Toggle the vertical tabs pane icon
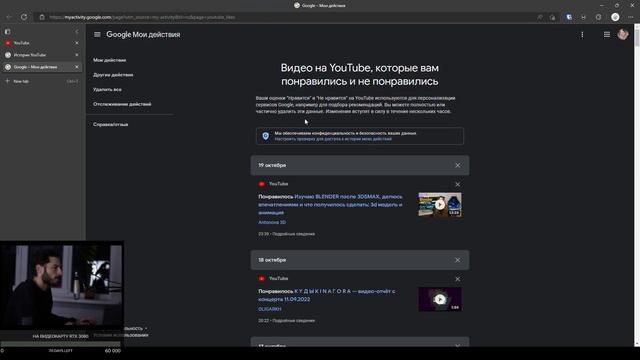This screenshot has height=360, width=640. [x=7, y=31]
